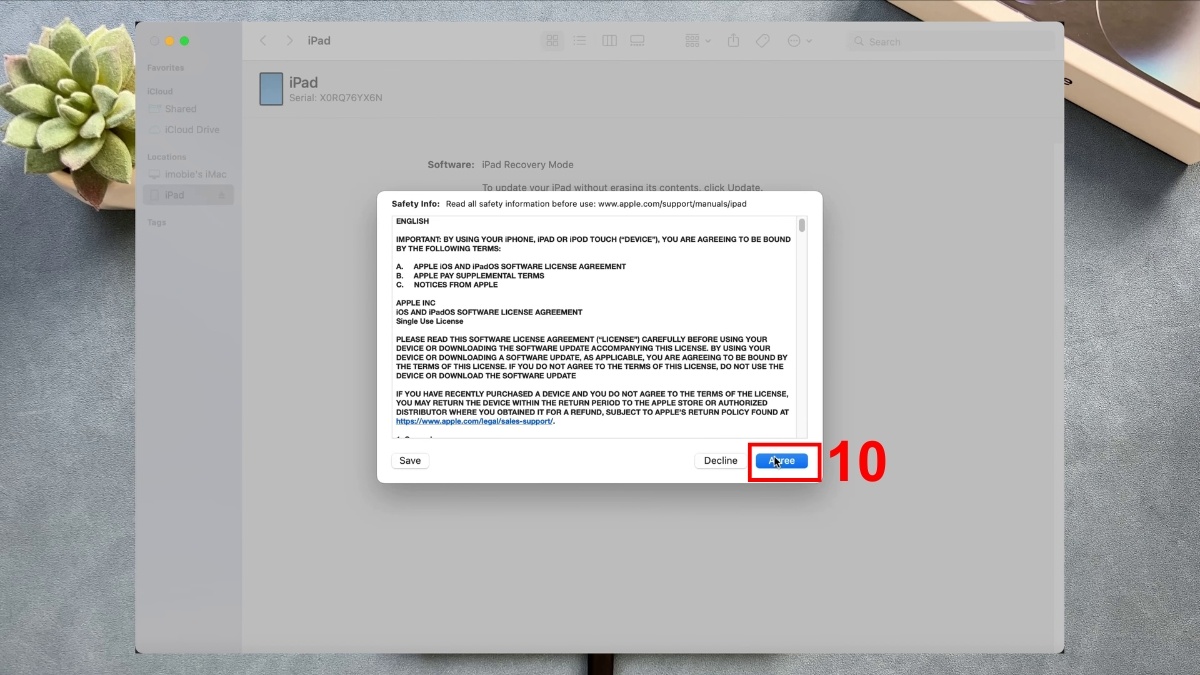Click the Favorites sidebar heading
The width and height of the screenshot is (1200, 675).
tap(165, 68)
